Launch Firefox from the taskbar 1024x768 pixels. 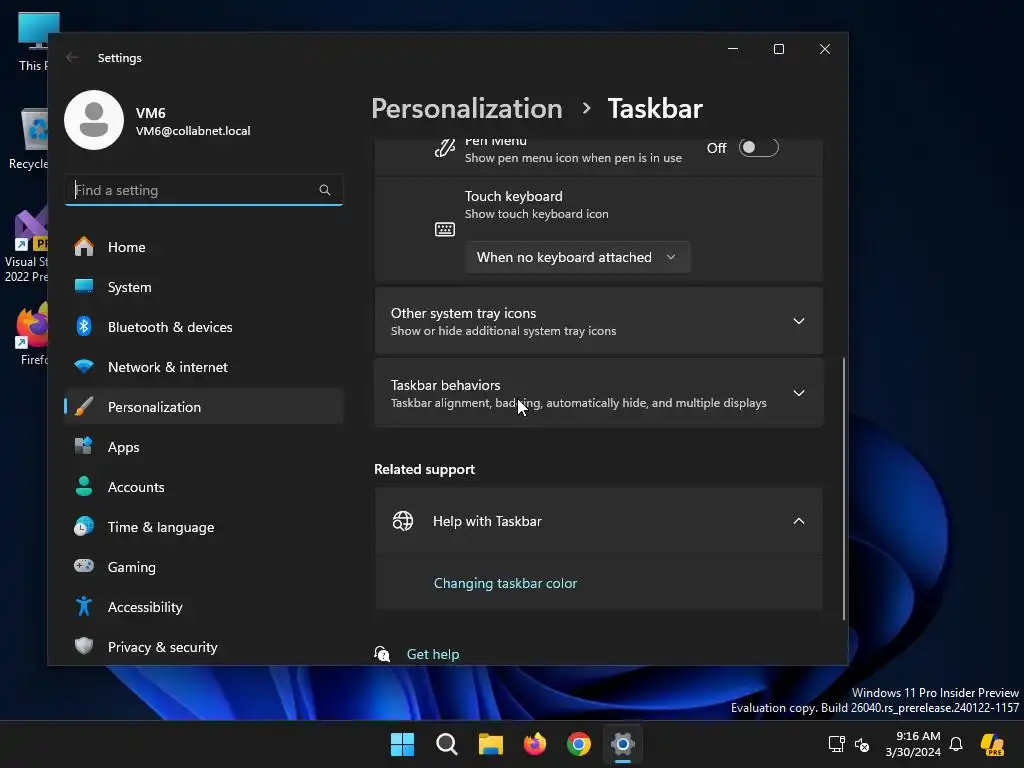tap(535, 744)
